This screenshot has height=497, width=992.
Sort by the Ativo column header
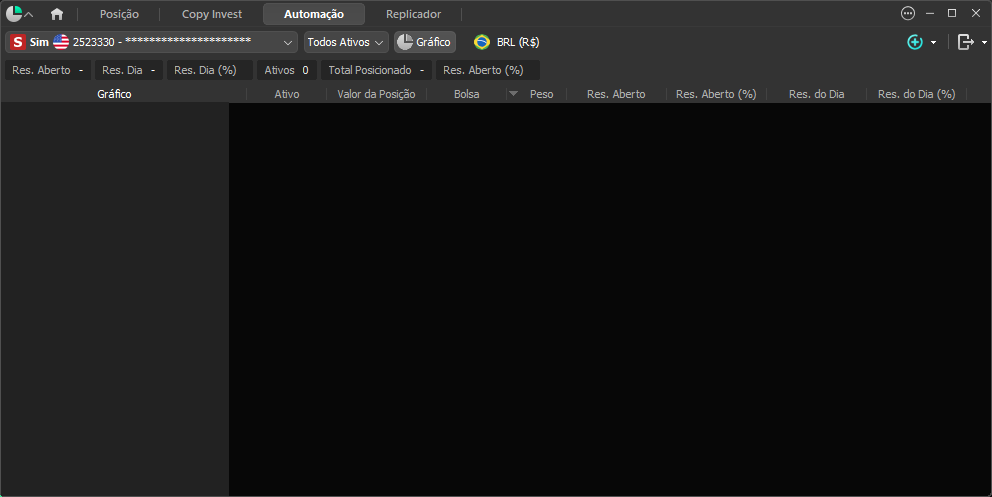click(x=287, y=94)
